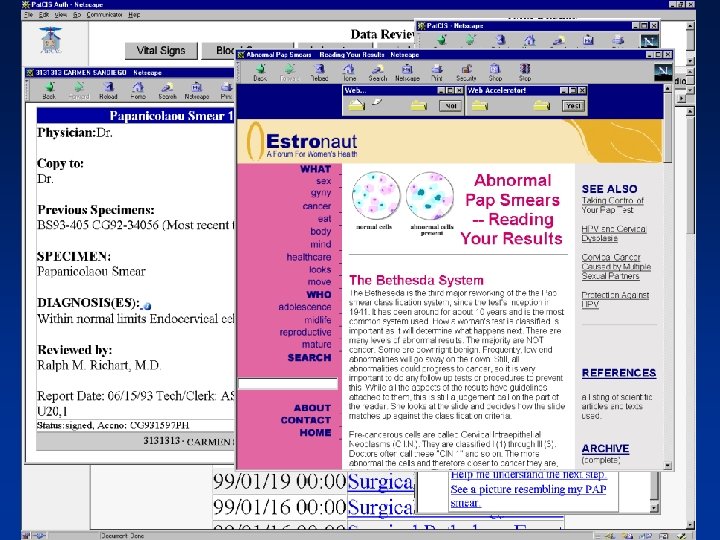Screen dimensions: 720x540
Task: Click HOME in Estronaut sidebar
Action: [315, 433]
